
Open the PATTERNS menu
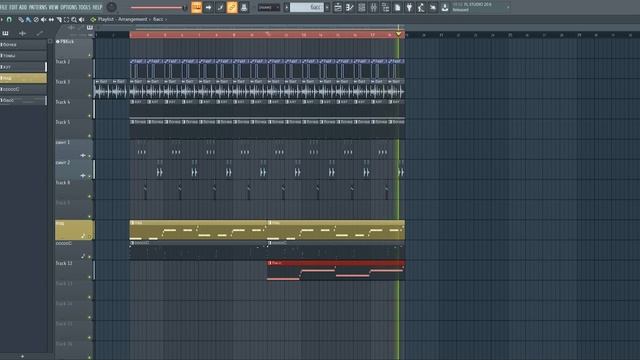[x=38, y=7]
